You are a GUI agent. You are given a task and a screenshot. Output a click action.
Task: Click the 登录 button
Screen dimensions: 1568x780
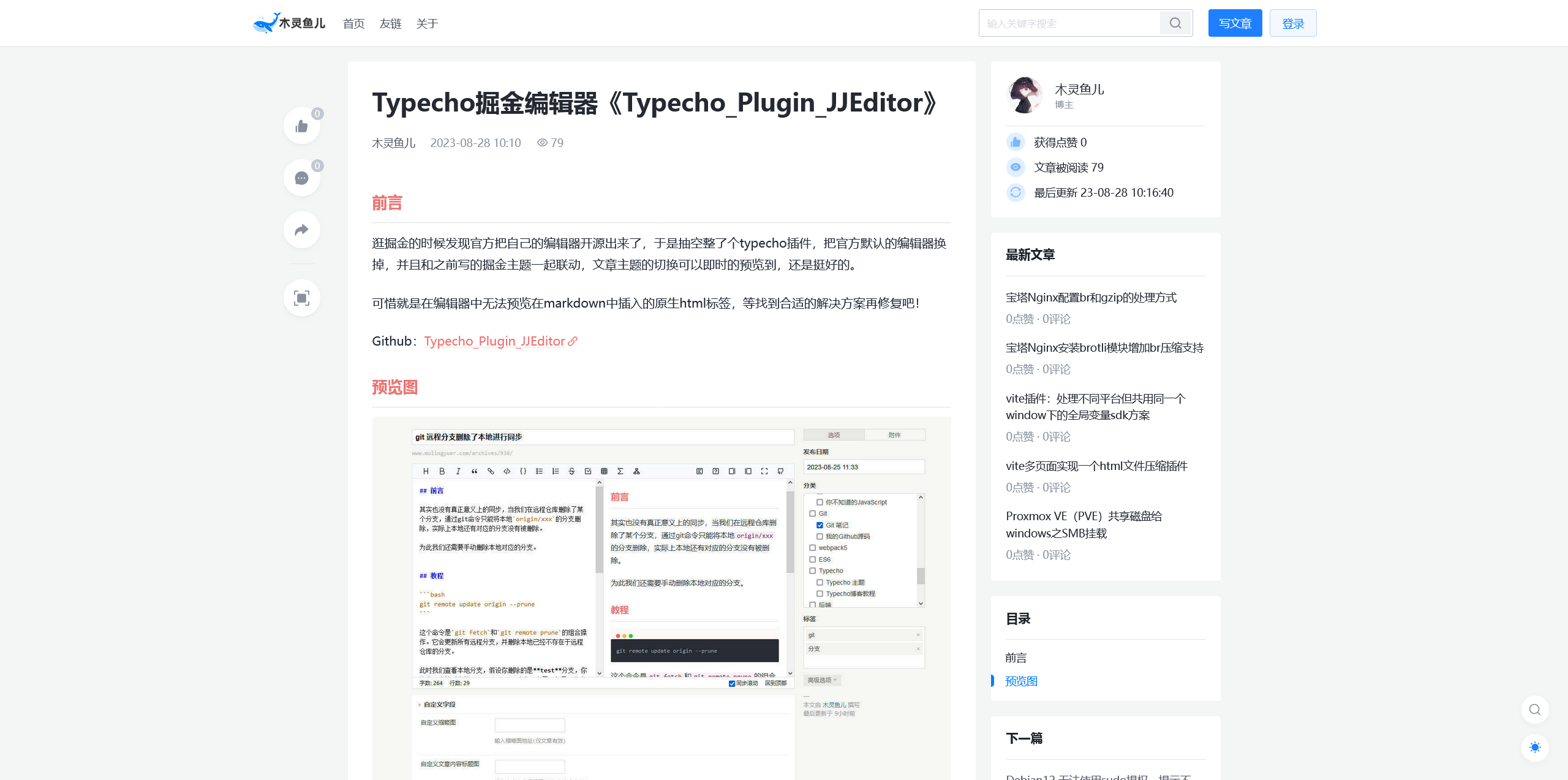(x=1292, y=23)
